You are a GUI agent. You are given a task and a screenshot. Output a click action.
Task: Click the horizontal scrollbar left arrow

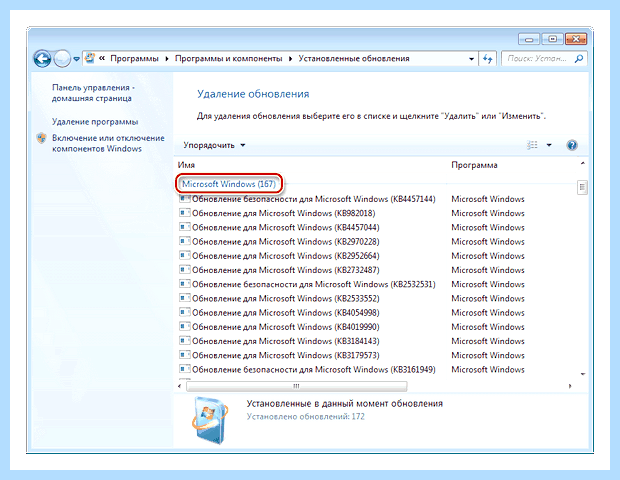pyautogui.click(x=180, y=386)
